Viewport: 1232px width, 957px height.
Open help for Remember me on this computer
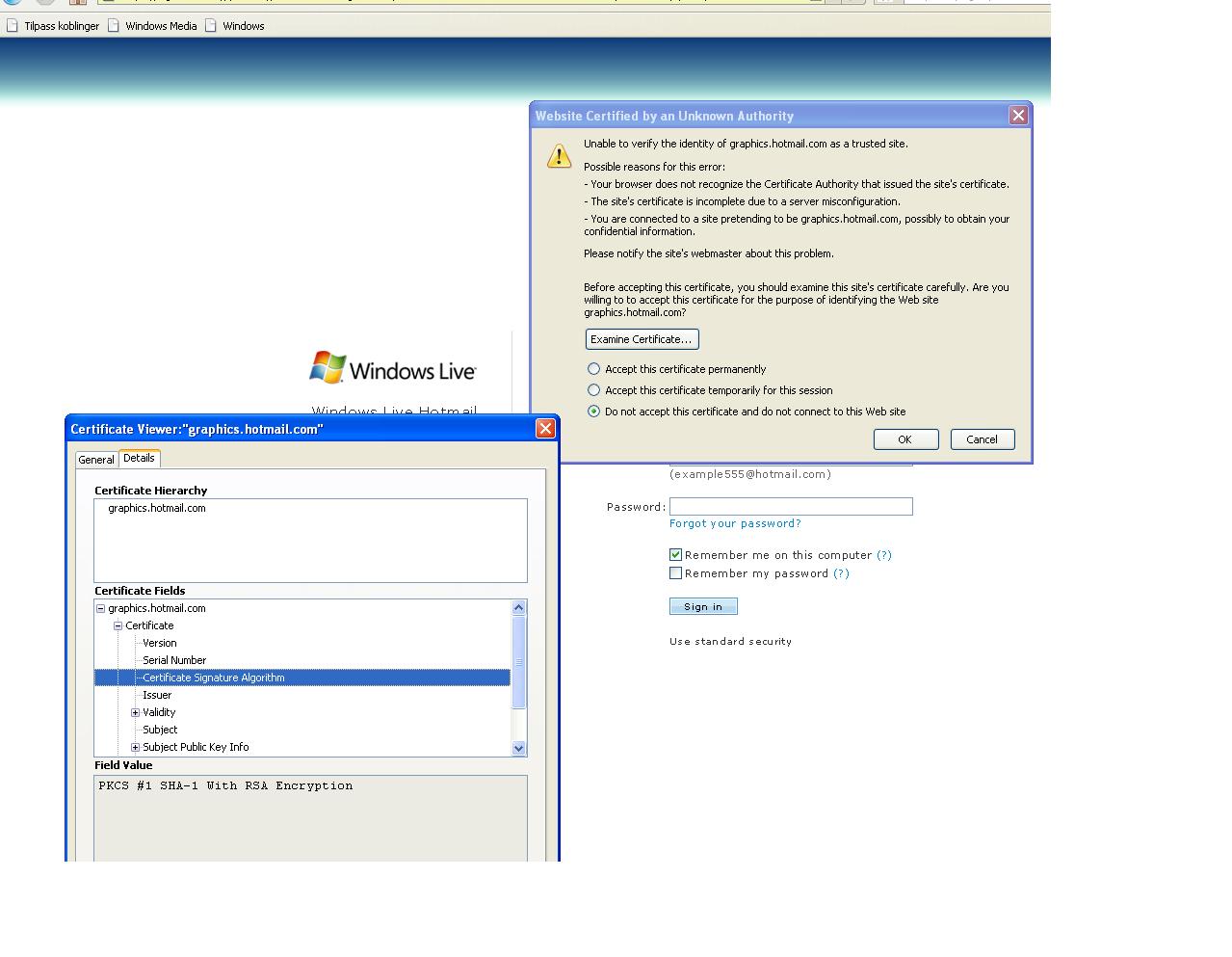coord(884,555)
